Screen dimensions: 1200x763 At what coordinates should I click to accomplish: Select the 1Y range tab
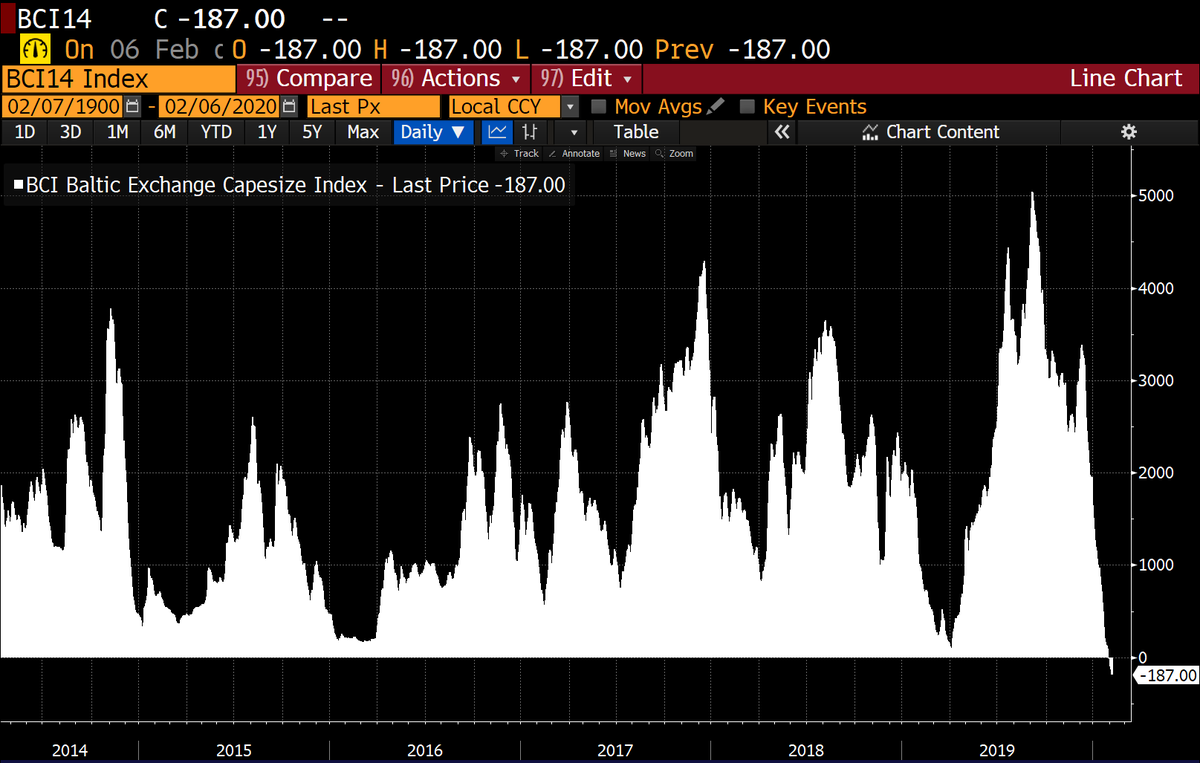(x=267, y=132)
